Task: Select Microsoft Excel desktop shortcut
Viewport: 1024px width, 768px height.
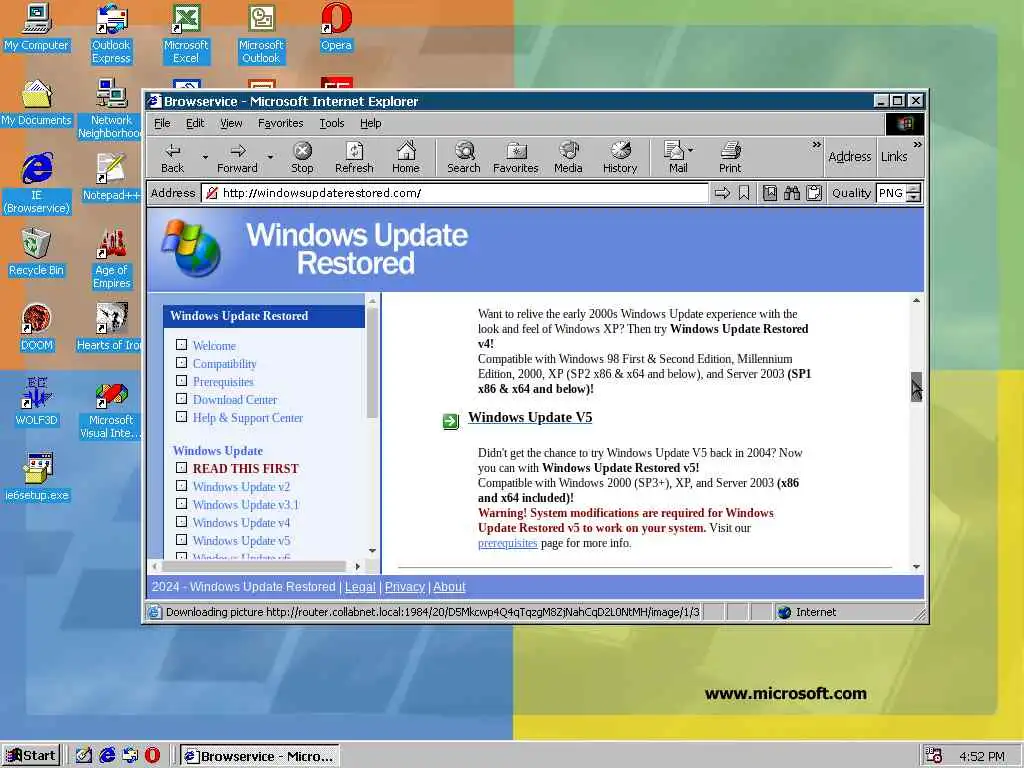Action: [x=186, y=34]
